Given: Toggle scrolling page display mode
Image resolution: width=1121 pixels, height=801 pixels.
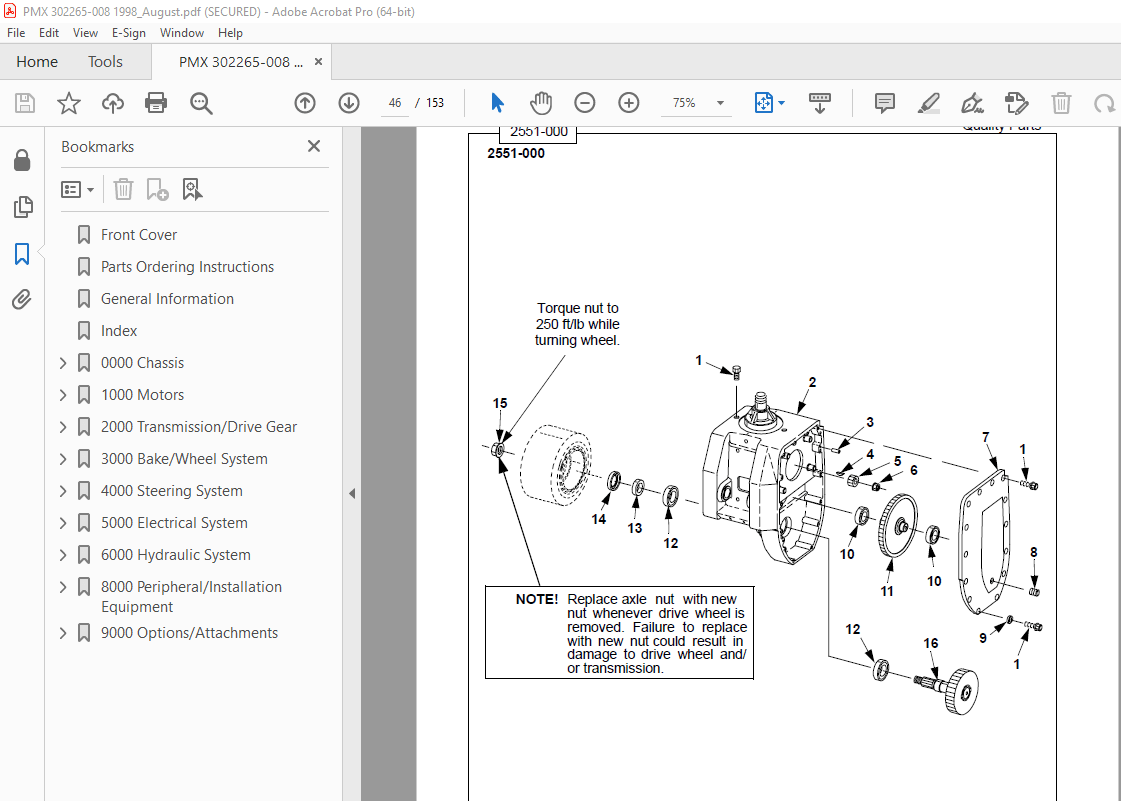Looking at the screenshot, I should [820, 102].
